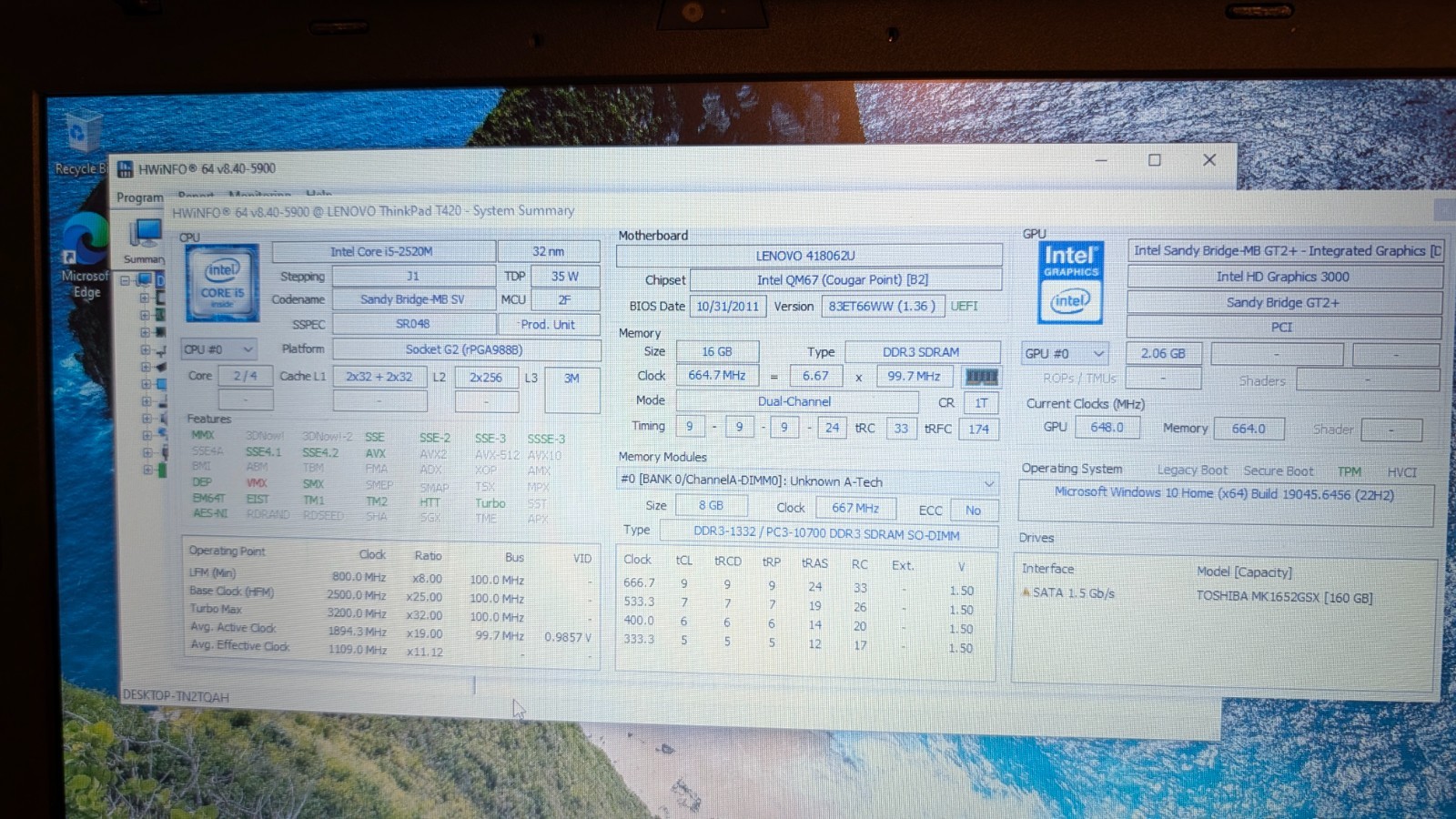
Task: Click the Turbo Max 3200.0 MHz clock value
Action: [x=357, y=613]
